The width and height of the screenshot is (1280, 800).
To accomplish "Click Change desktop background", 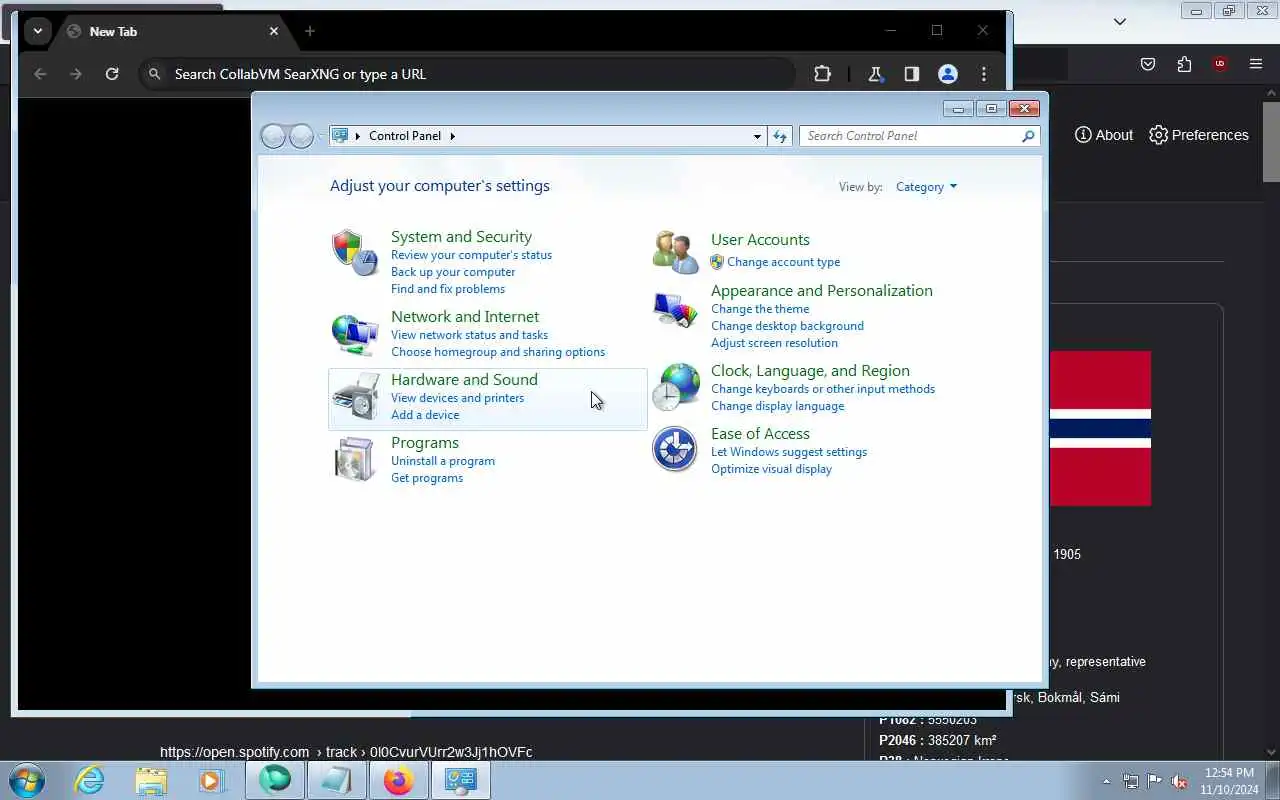I will (787, 326).
